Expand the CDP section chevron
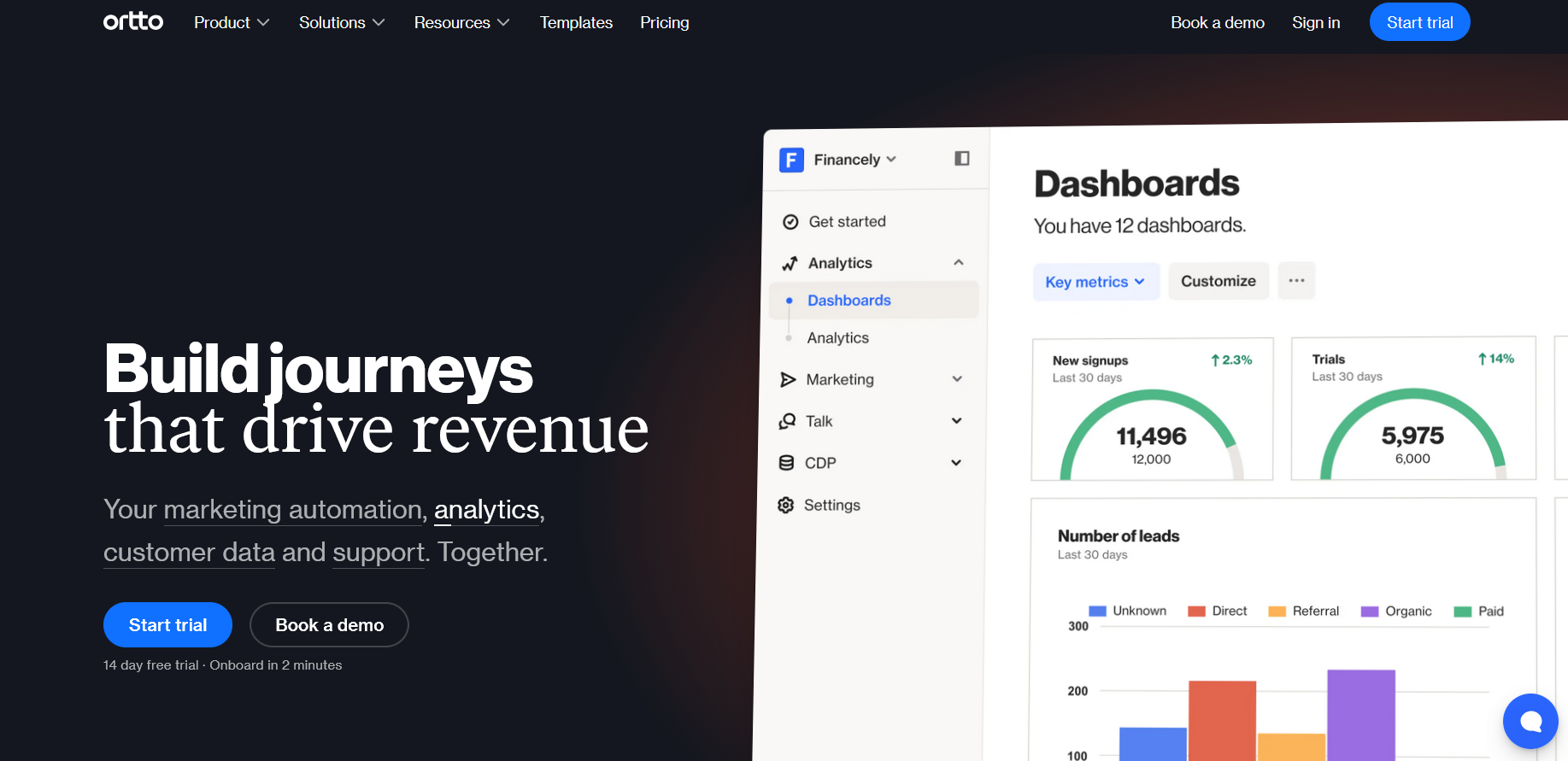Viewport: 1568px width, 761px height. coord(956,463)
